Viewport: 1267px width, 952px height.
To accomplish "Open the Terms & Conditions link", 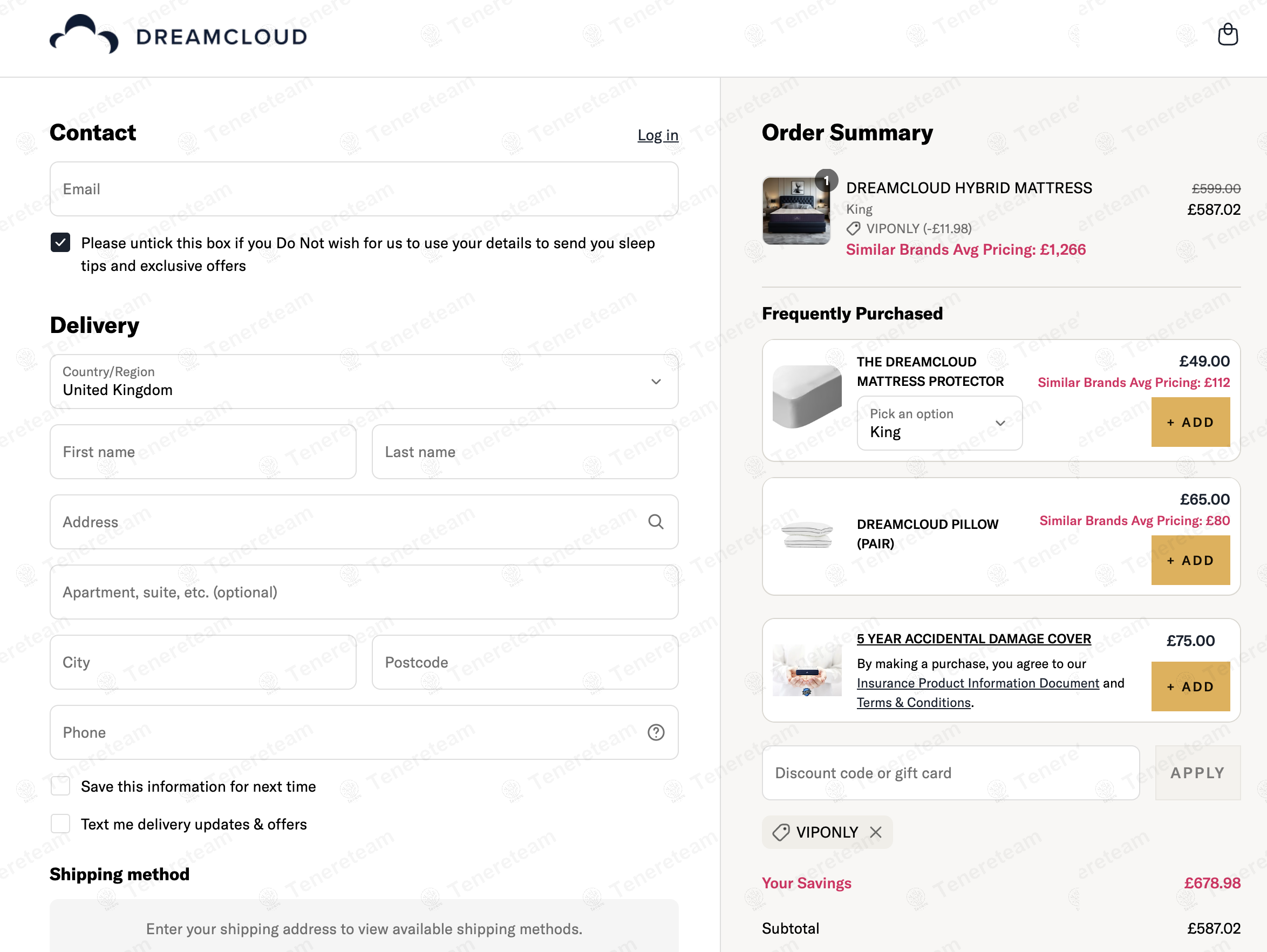I will click(914, 703).
